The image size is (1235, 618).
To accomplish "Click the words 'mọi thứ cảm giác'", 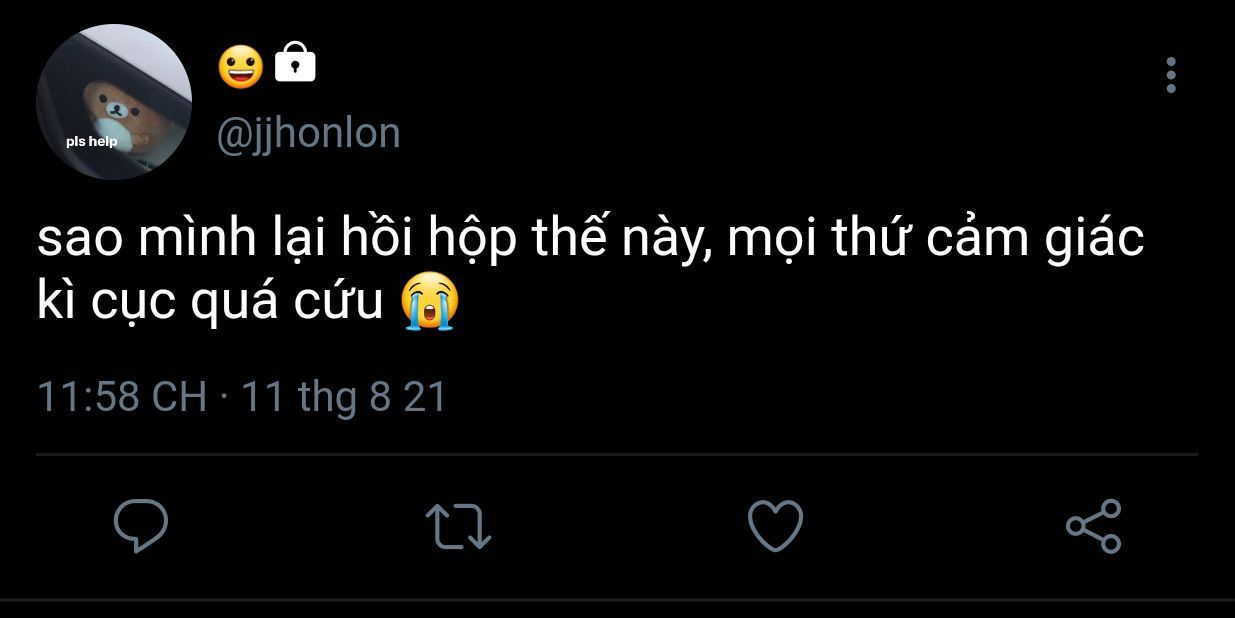I will (935, 239).
